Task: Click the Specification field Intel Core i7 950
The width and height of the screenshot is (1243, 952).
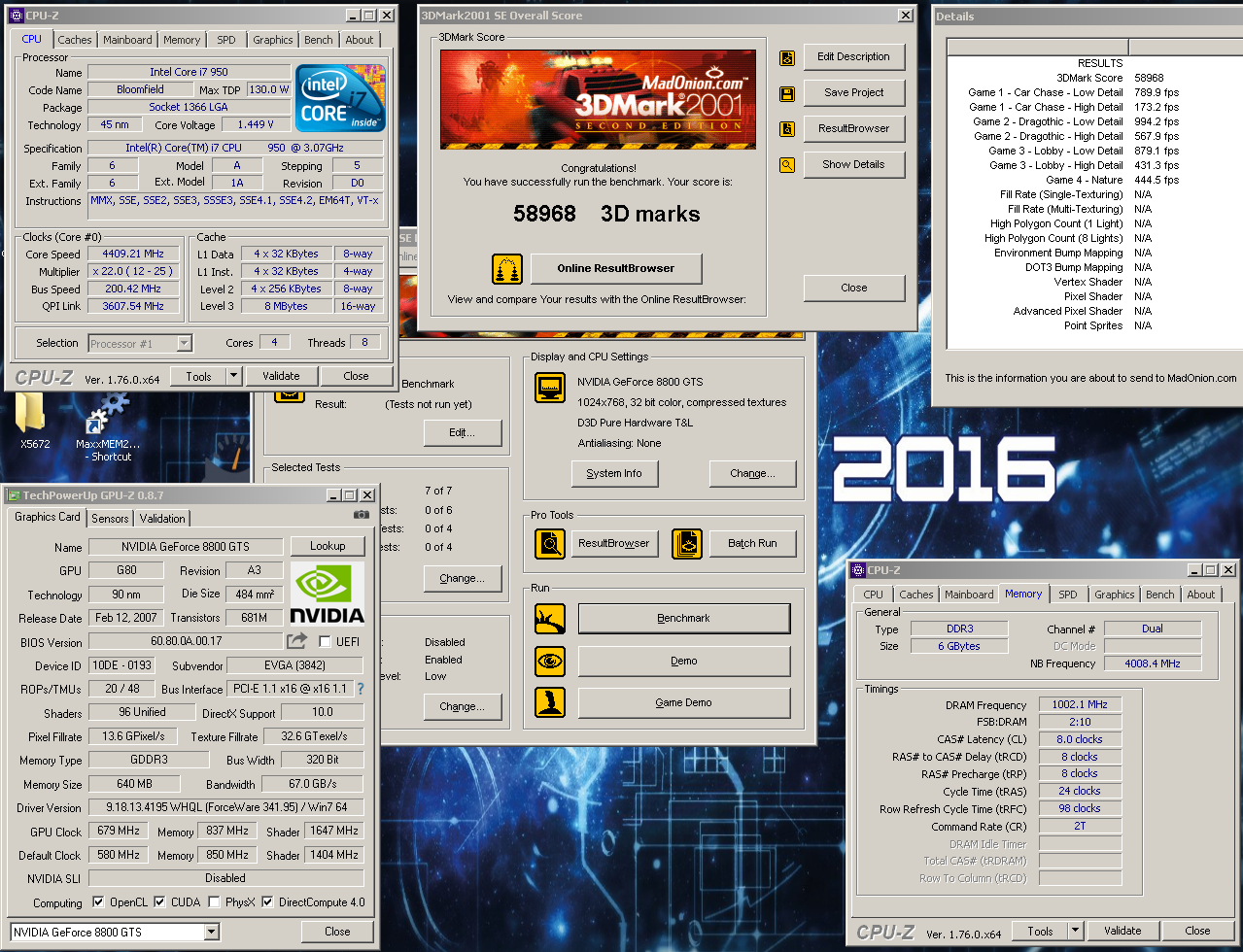Action: [x=234, y=149]
